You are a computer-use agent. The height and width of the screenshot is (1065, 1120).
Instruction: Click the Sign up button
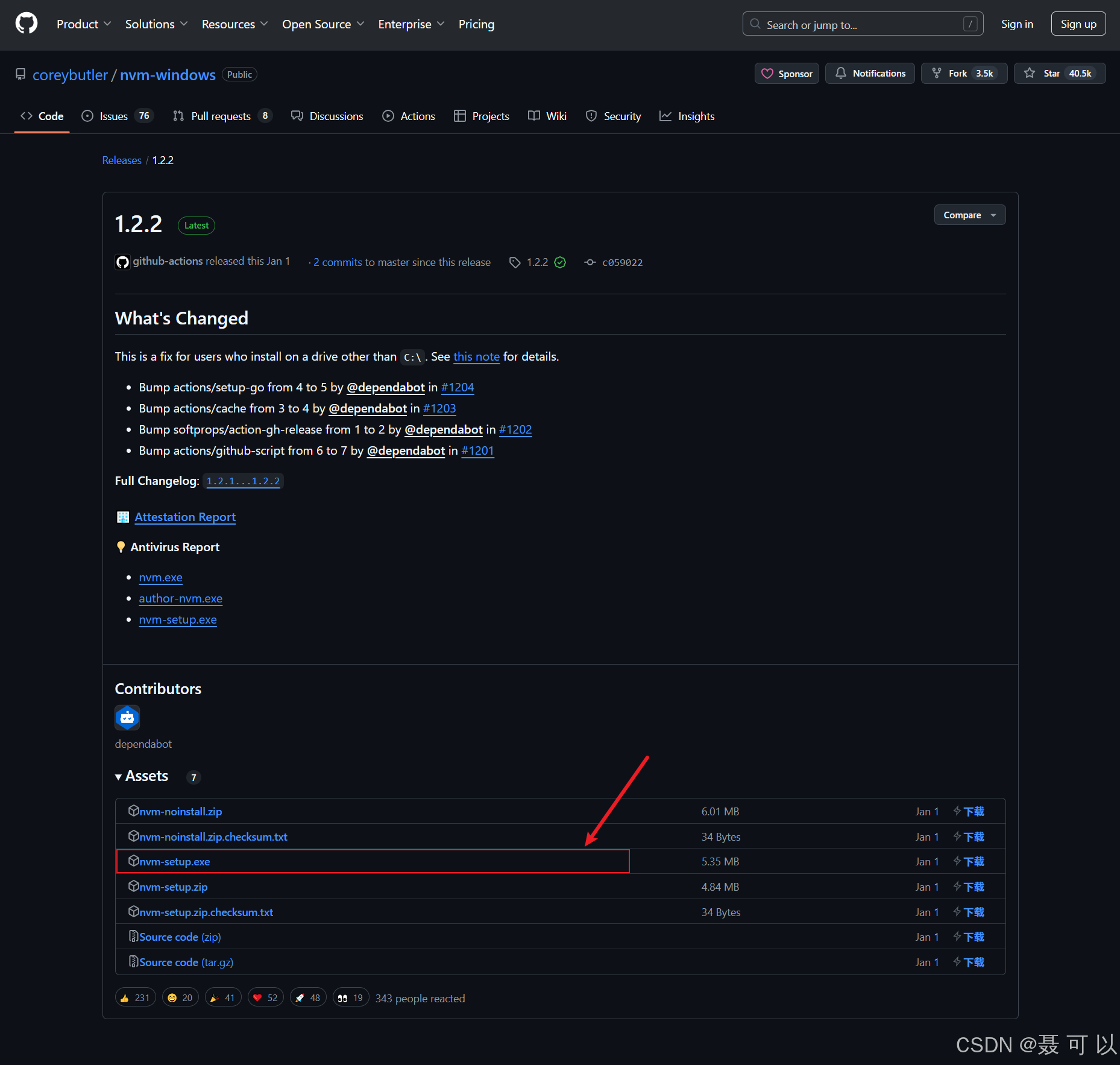(1078, 24)
